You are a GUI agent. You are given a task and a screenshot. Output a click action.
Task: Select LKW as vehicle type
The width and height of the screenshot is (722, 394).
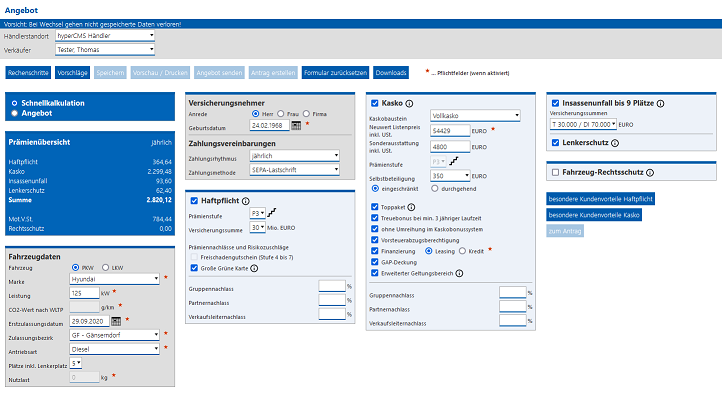(105, 267)
